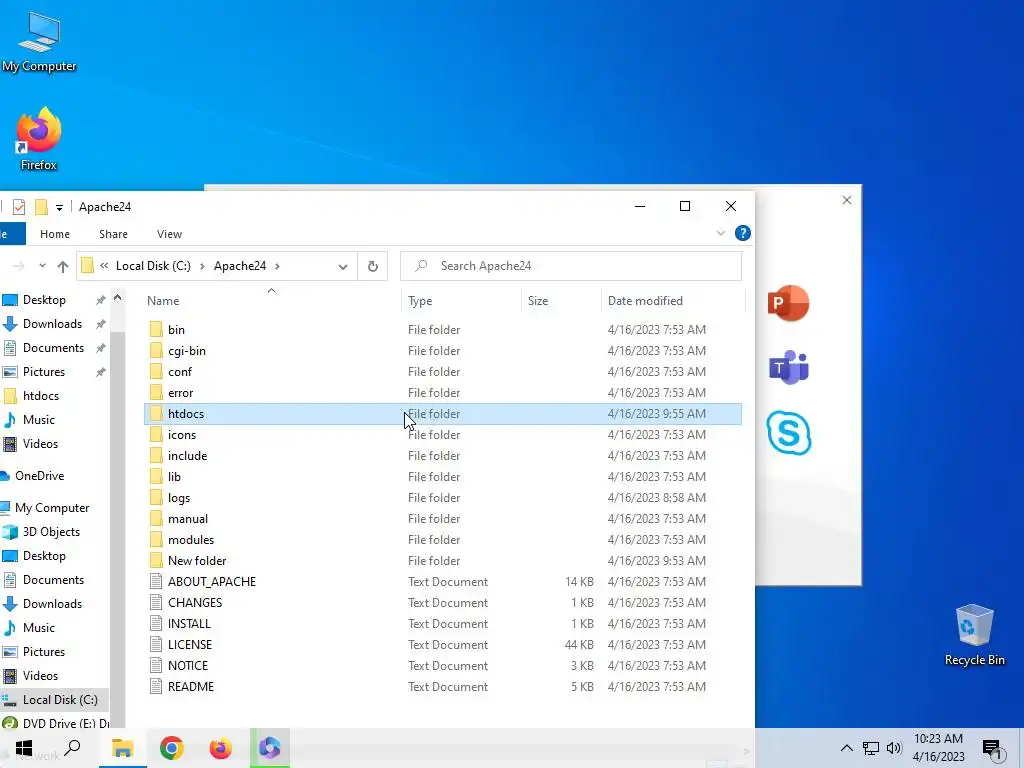
Task: Open the My Computer desktop icon
Action: coord(39,40)
